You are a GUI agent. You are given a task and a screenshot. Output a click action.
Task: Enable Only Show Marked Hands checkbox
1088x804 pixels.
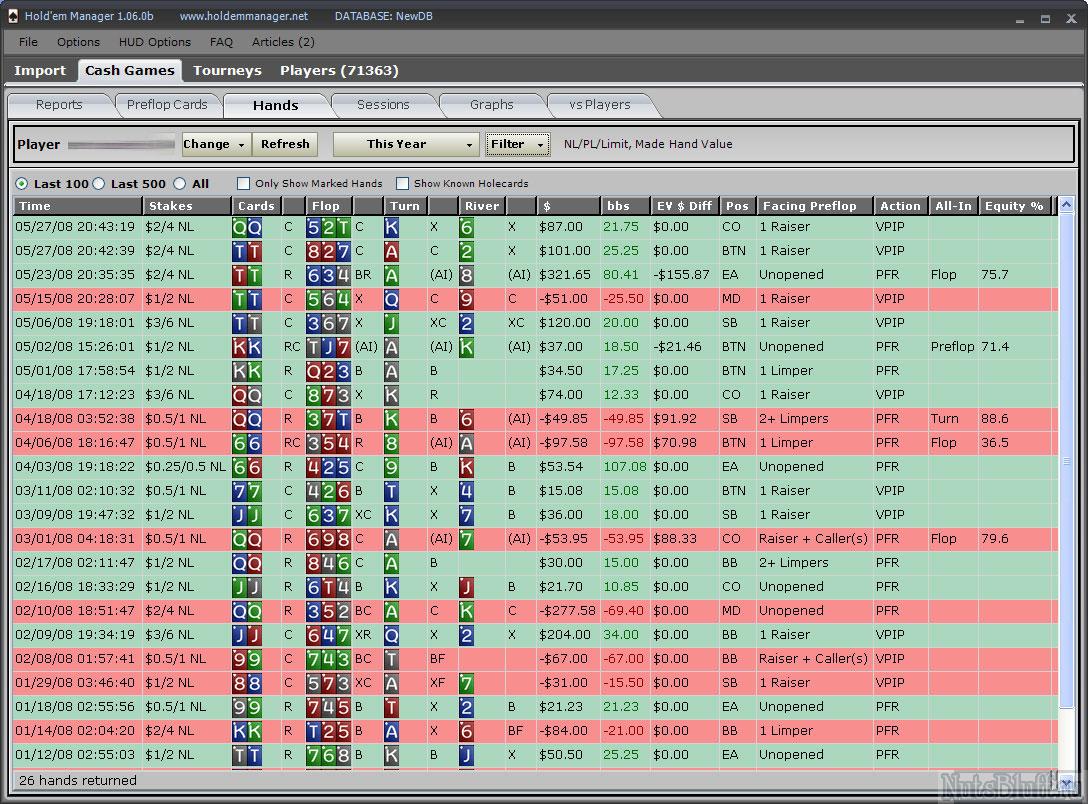click(x=243, y=184)
